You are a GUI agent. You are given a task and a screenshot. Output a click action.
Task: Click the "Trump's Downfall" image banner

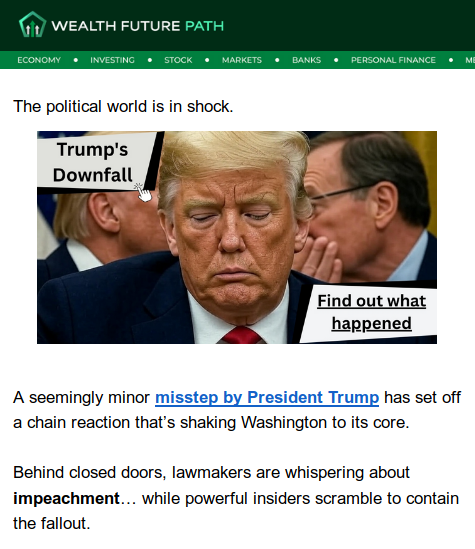93,162
